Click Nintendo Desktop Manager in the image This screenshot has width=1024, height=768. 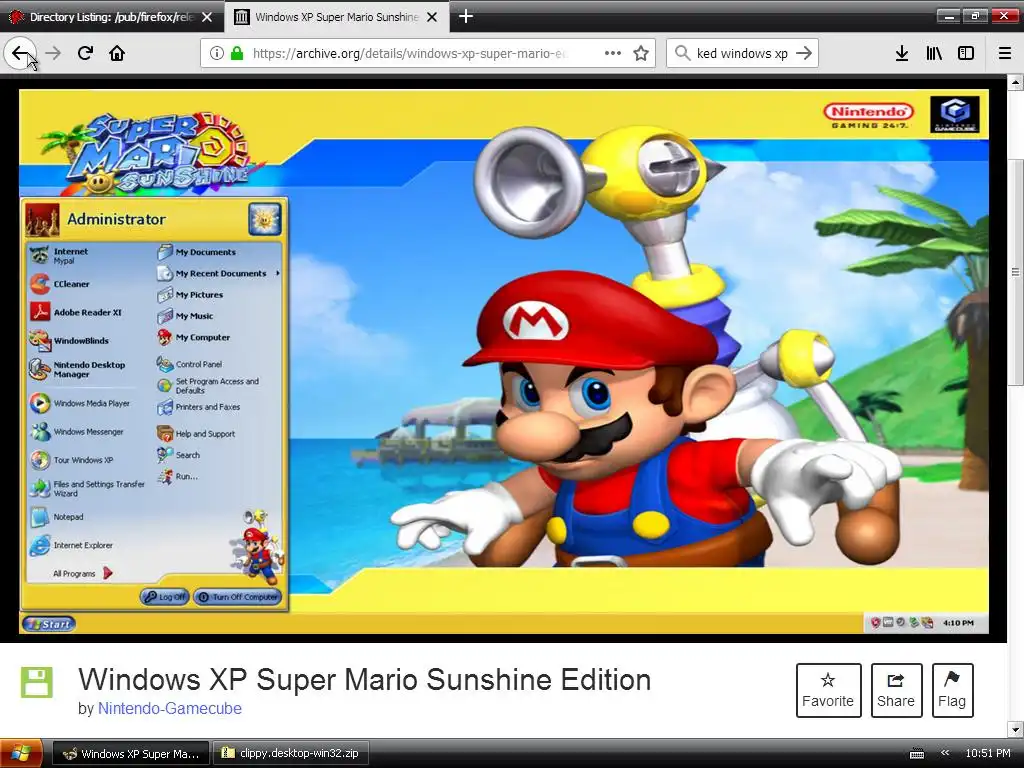[77, 370]
